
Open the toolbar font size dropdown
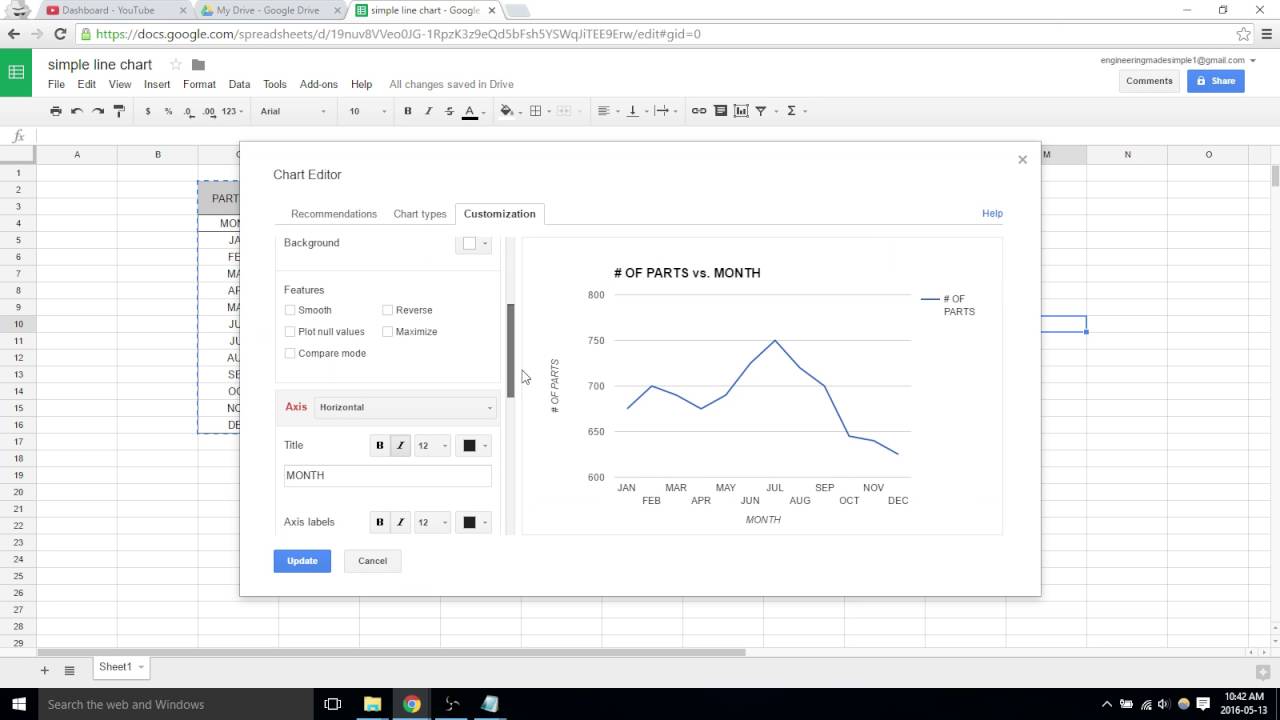pyautogui.click(x=367, y=111)
